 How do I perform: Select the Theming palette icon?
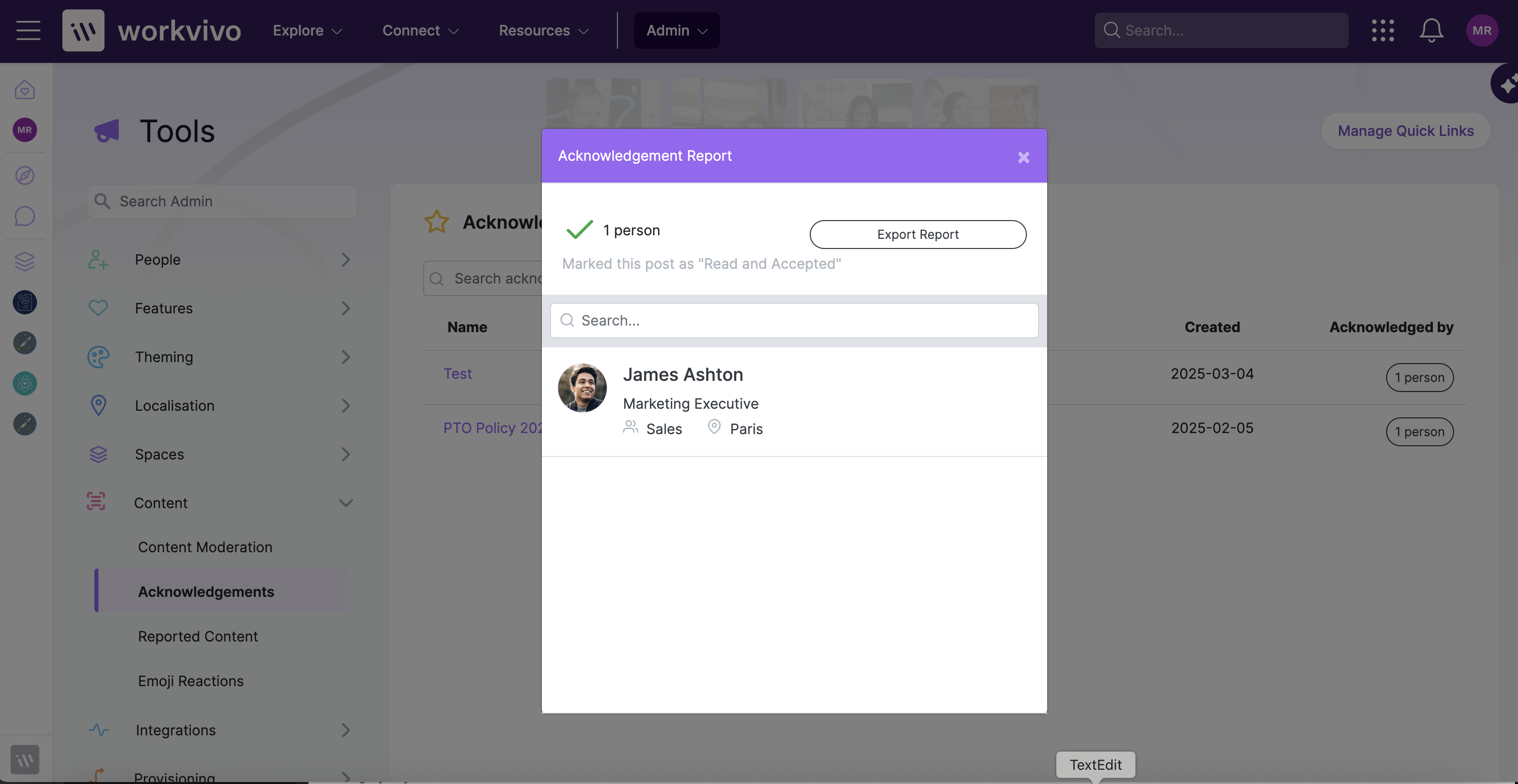(x=98, y=357)
